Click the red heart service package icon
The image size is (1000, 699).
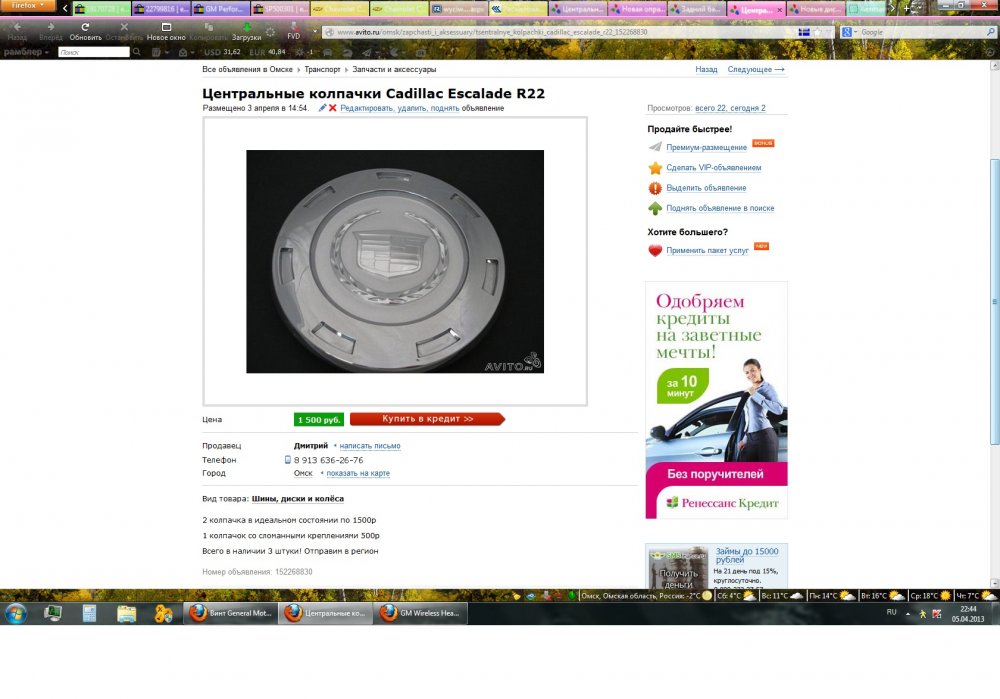pyautogui.click(x=655, y=250)
